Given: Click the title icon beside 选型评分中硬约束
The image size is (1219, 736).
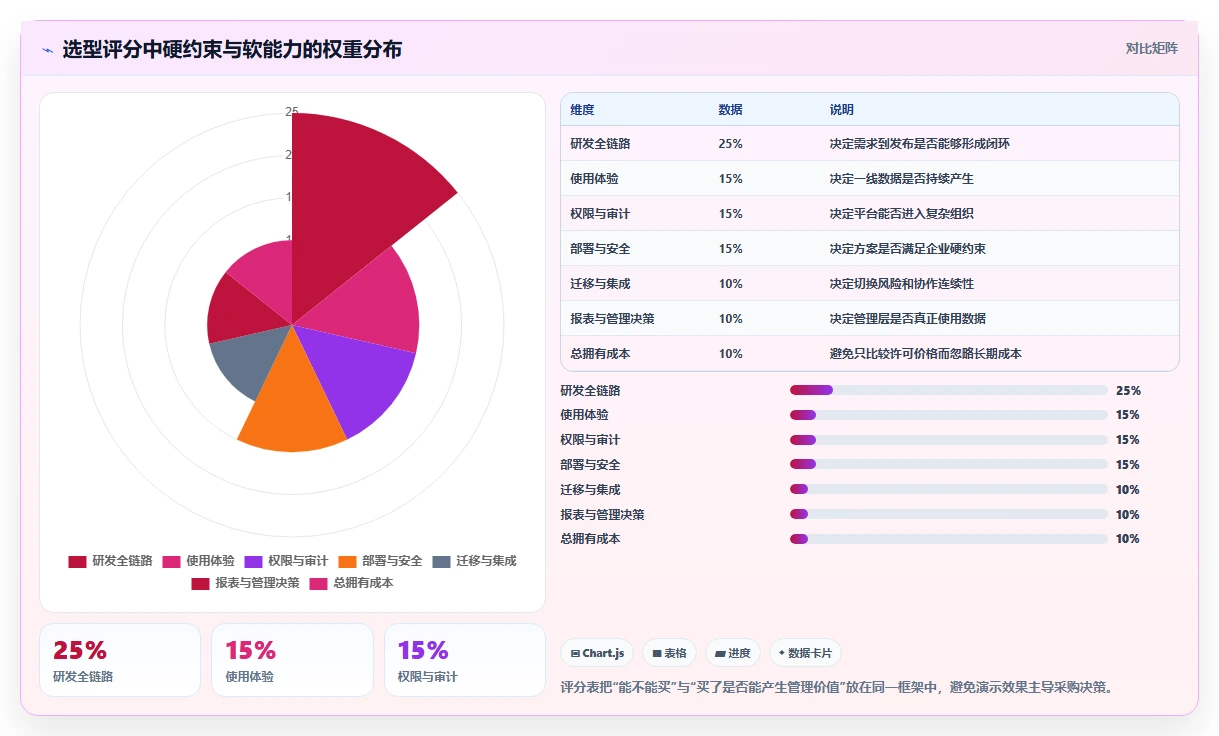Looking at the screenshot, I should click(x=47, y=49).
